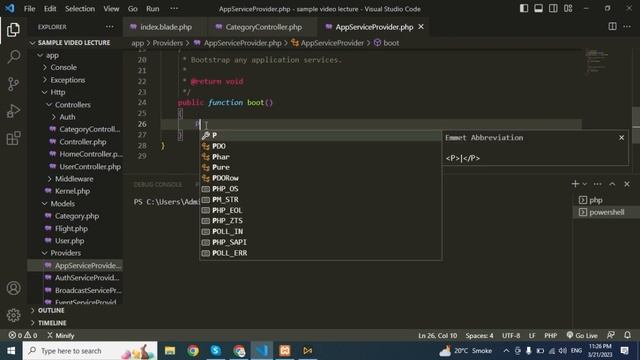Expand the Exceptions folder
This screenshot has width=640, height=360.
(x=68, y=80)
